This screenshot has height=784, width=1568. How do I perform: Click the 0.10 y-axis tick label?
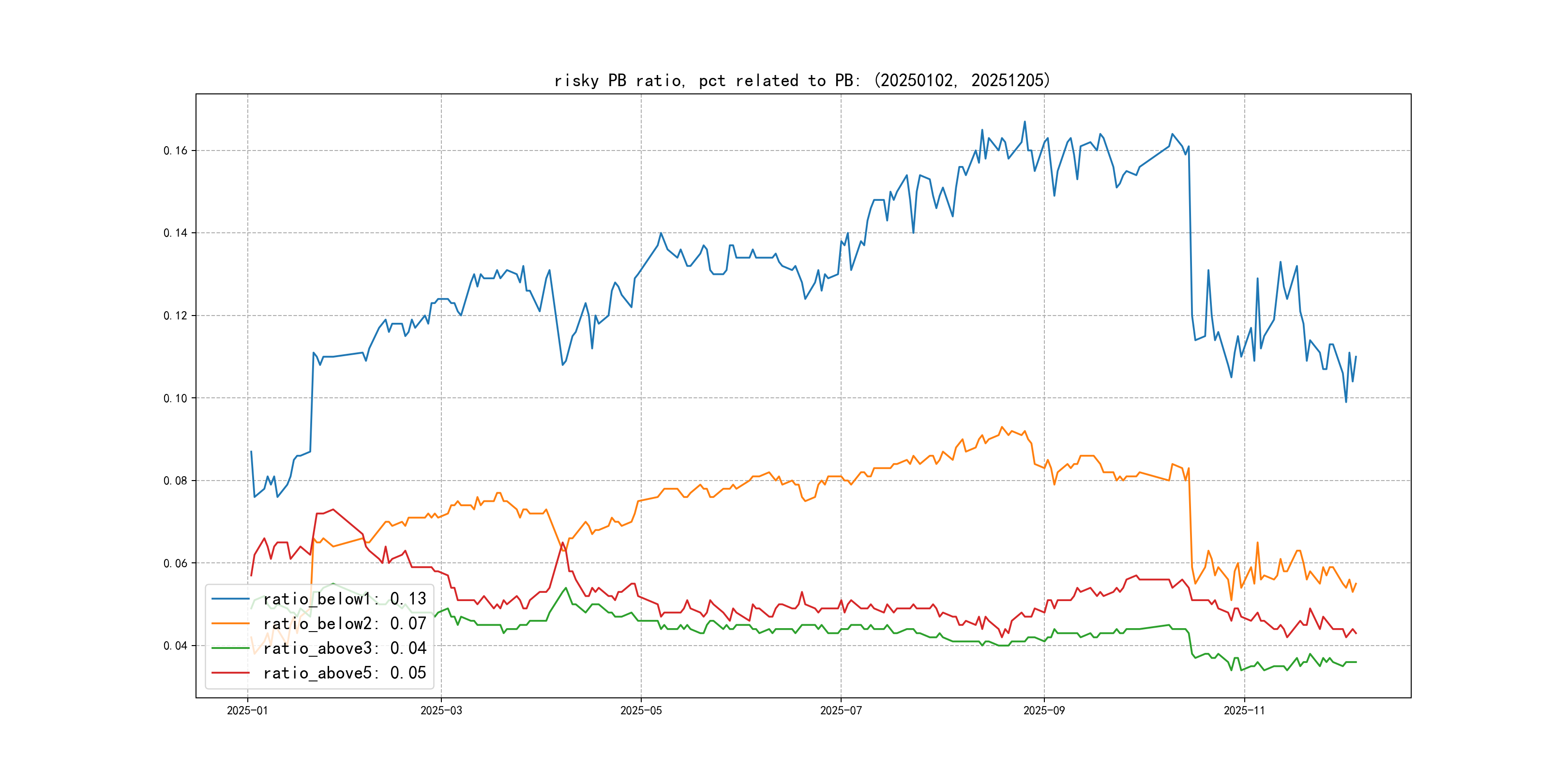click(x=175, y=398)
